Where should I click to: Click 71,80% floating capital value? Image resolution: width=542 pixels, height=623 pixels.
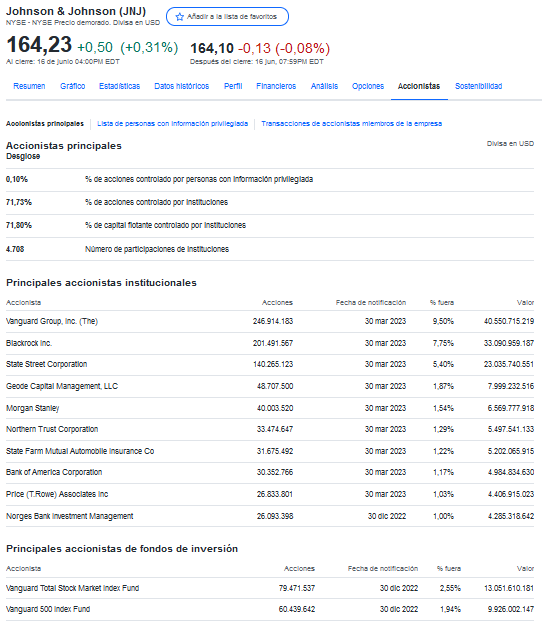(x=19, y=225)
